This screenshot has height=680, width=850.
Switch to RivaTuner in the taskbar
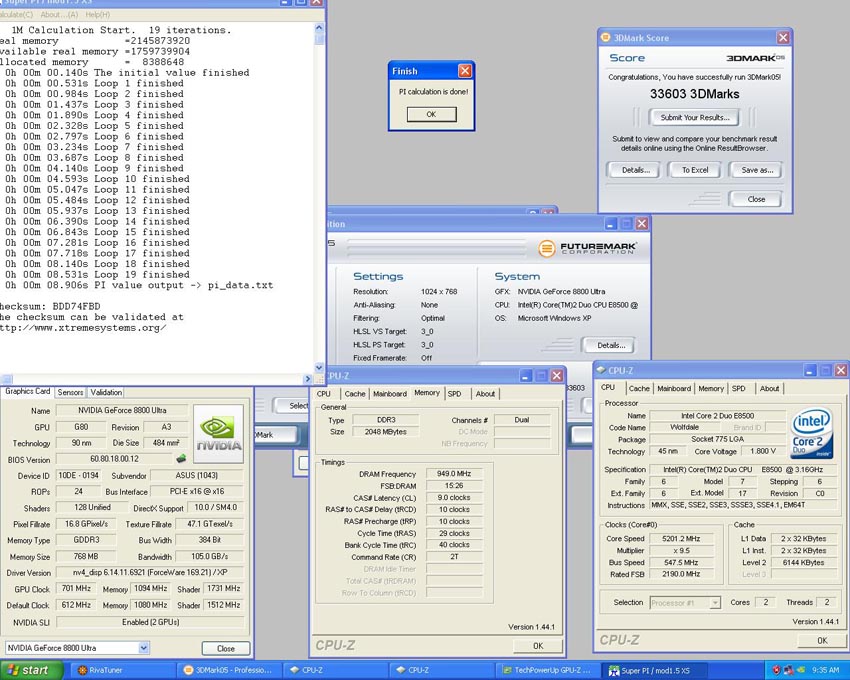tap(122, 670)
